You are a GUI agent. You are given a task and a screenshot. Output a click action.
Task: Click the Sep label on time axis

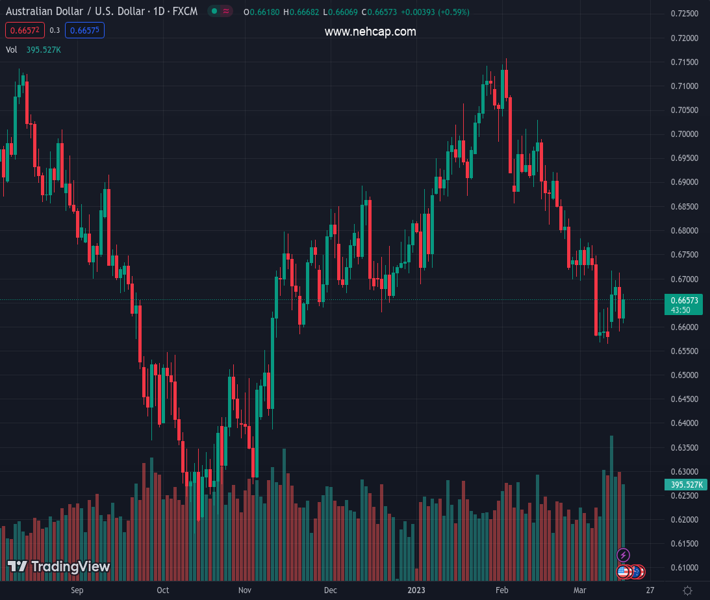pos(77,590)
